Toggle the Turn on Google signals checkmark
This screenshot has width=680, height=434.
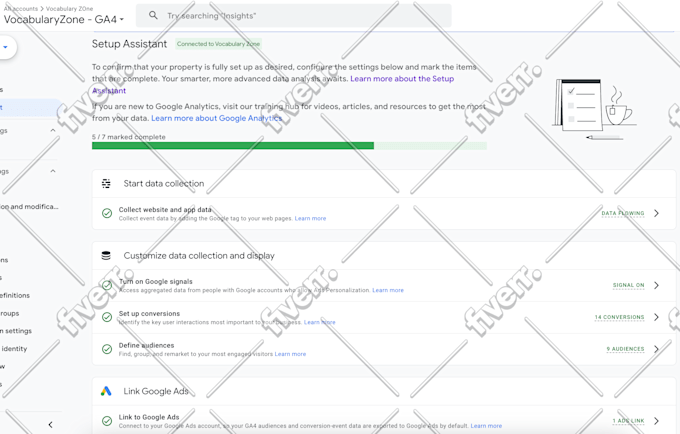click(107, 285)
